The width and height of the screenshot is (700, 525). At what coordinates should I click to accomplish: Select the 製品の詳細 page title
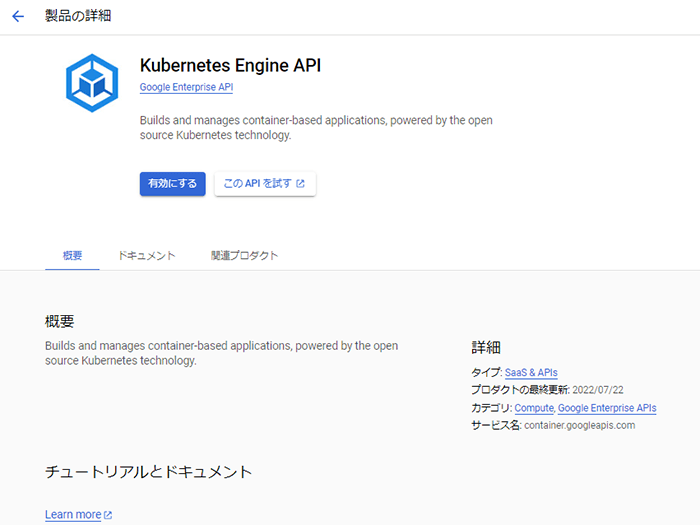pyautogui.click(x=78, y=16)
